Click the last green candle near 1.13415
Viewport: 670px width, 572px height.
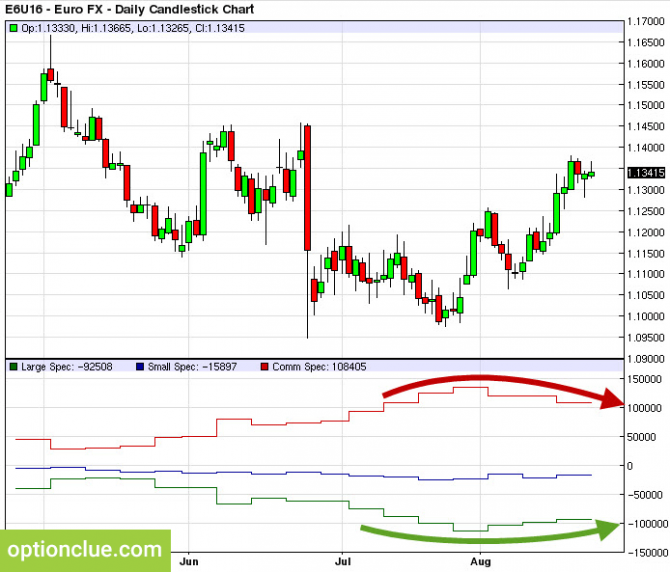(591, 174)
